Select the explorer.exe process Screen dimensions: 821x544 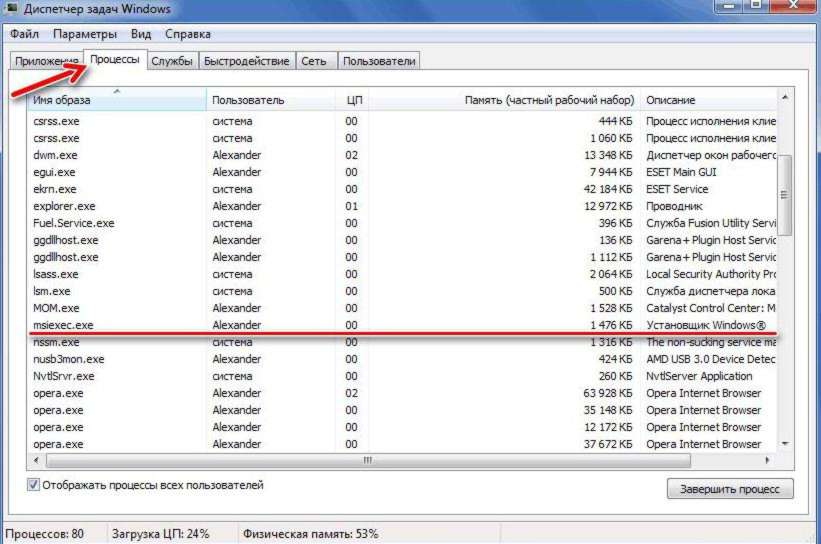point(403,206)
